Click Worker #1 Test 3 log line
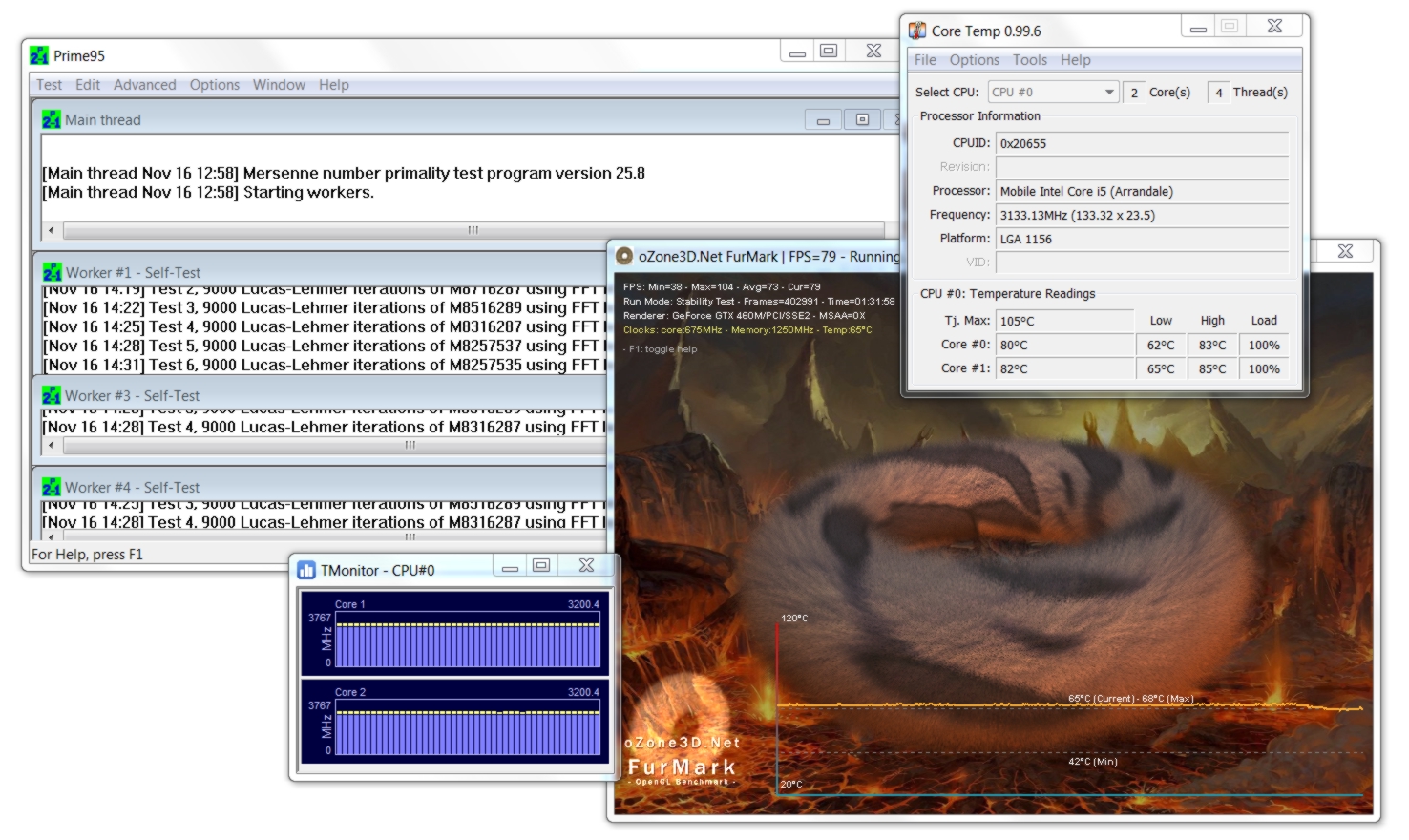This screenshot has height=840, width=1409. [x=324, y=308]
